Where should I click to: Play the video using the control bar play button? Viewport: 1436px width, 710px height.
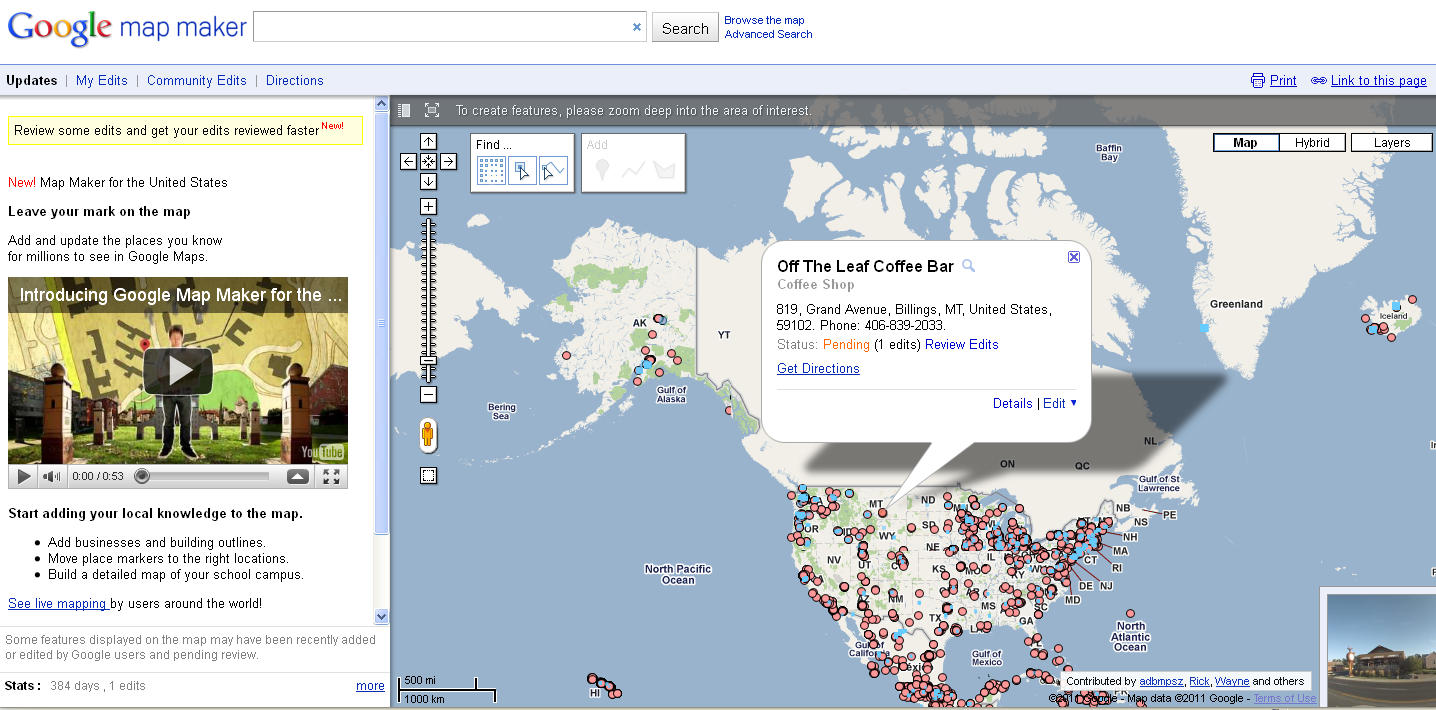point(24,477)
